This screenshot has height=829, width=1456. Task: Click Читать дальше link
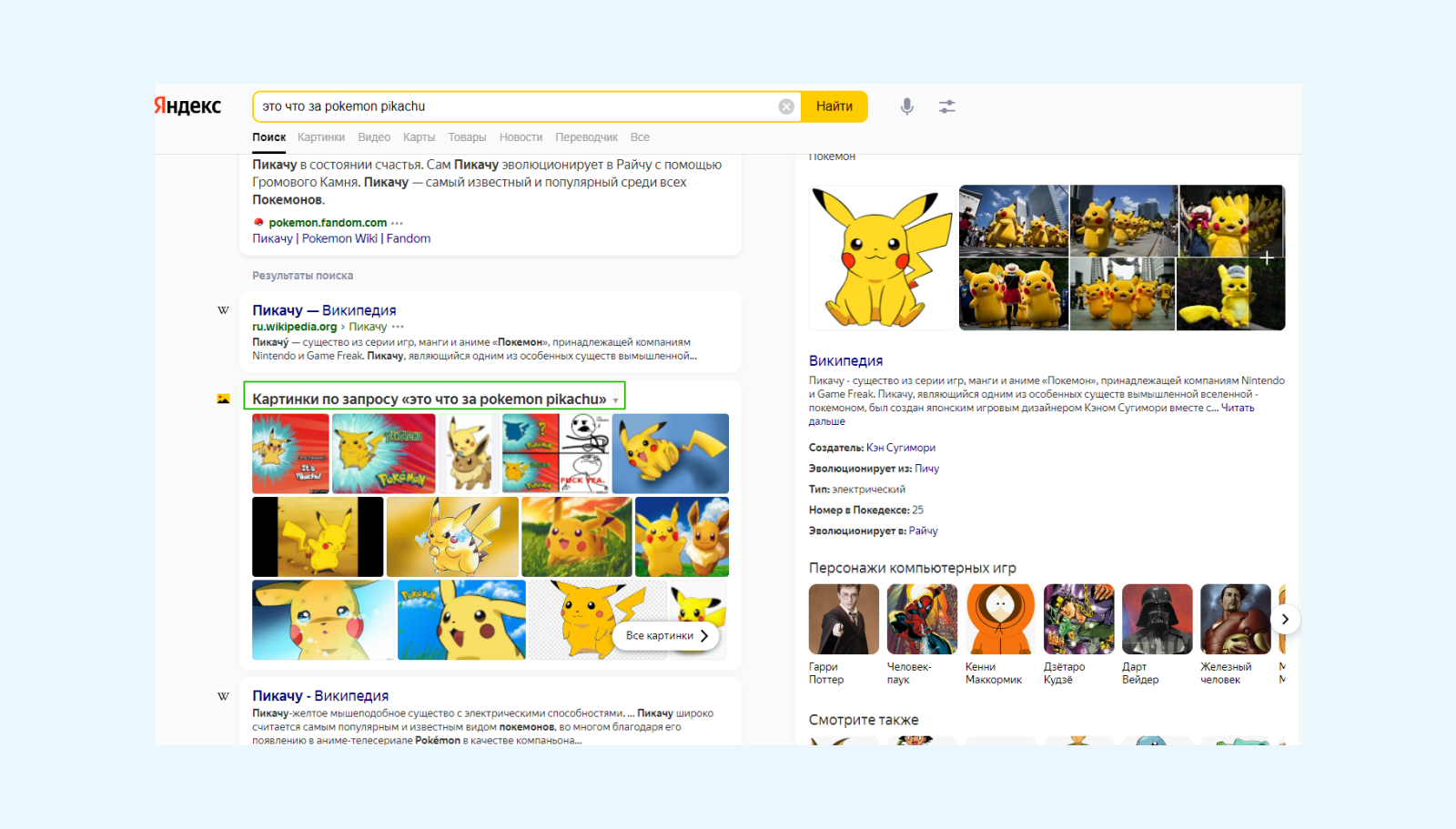[x=1032, y=415]
